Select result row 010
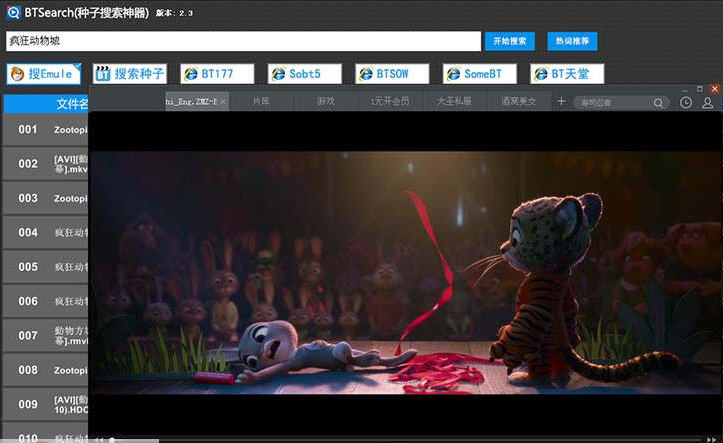This screenshot has width=723, height=443. pyautogui.click(x=46, y=433)
